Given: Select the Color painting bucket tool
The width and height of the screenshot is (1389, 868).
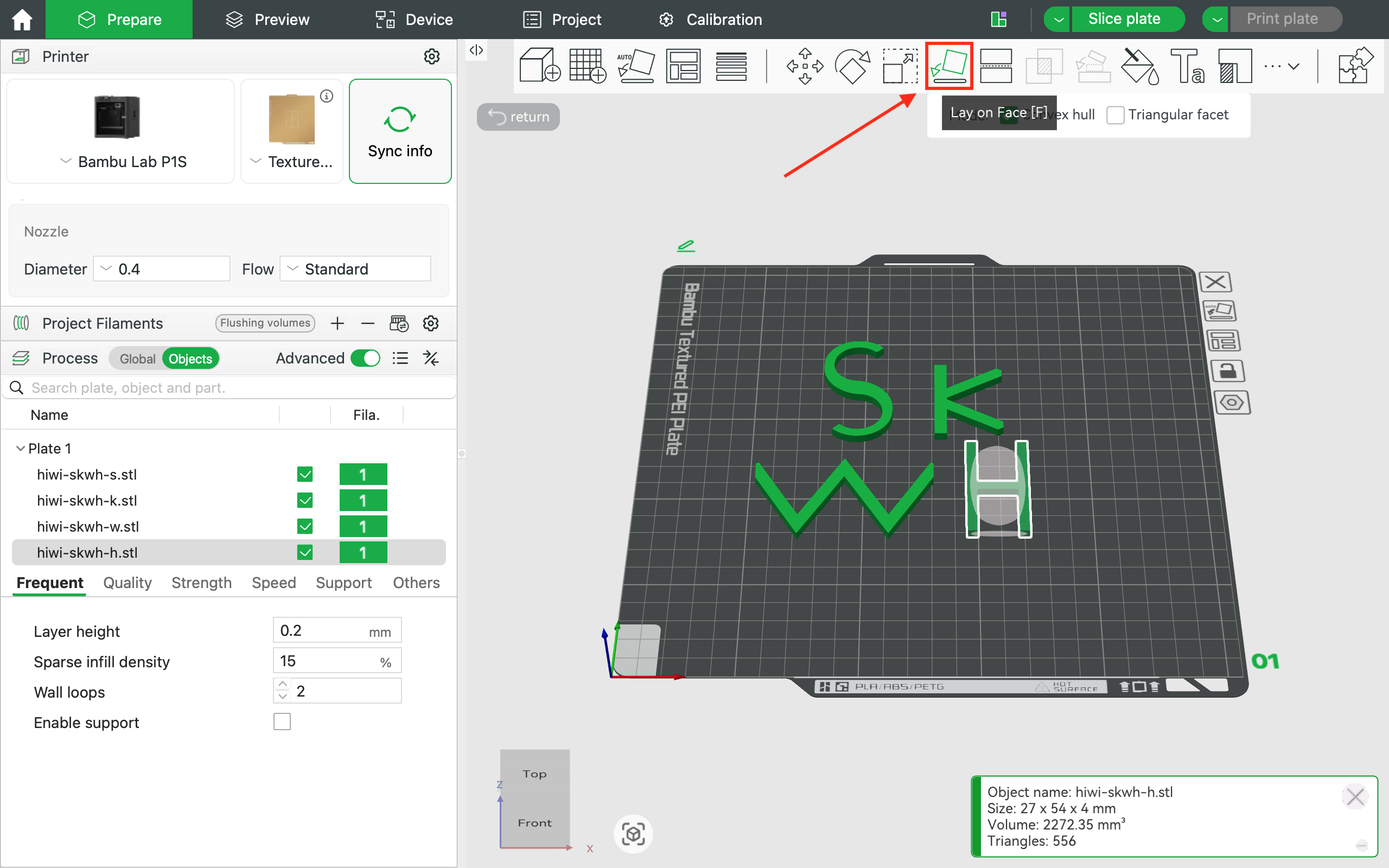Looking at the screenshot, I should tap(1139, 66).
